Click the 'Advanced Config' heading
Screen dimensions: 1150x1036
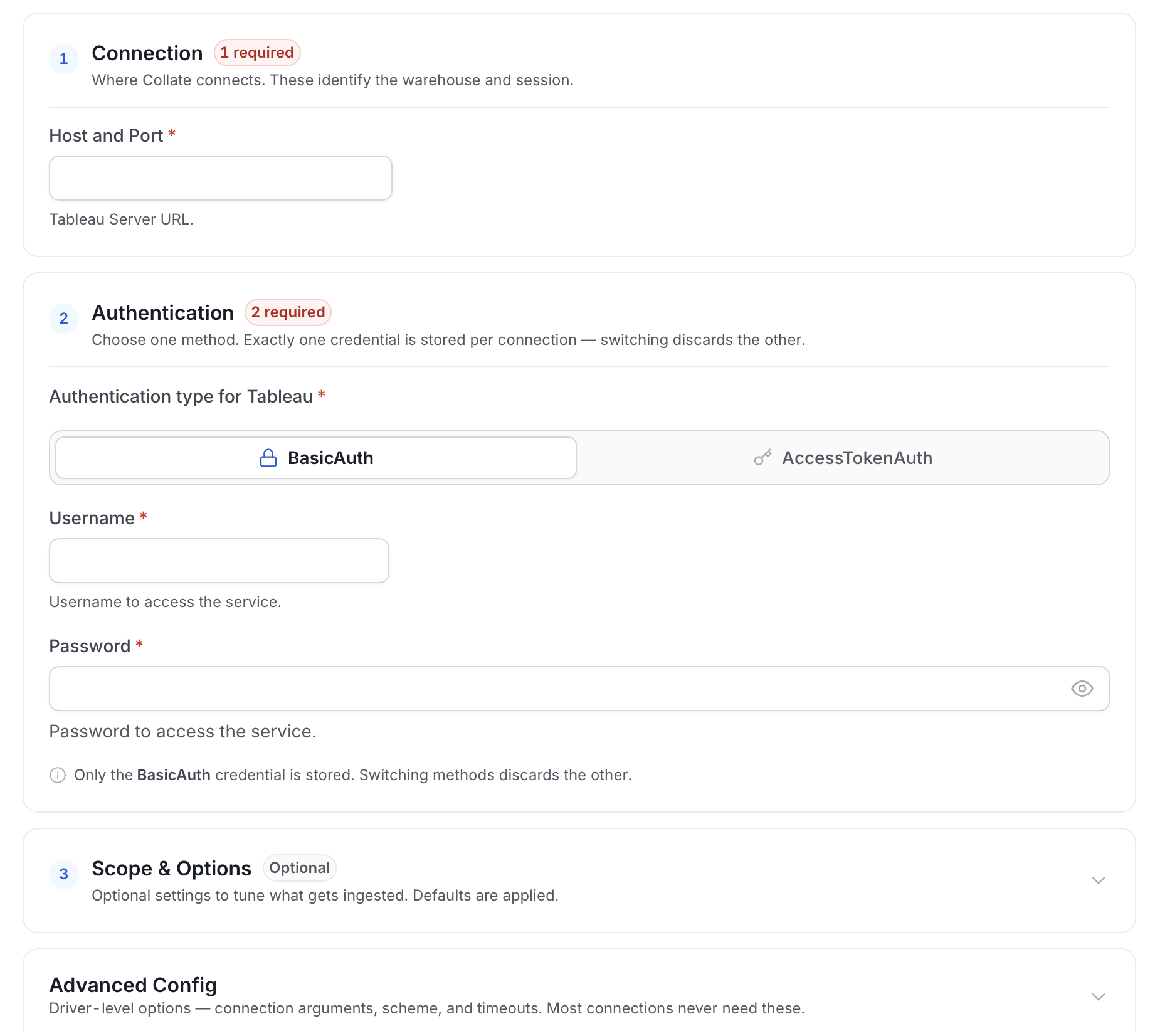tap(133, 985)
